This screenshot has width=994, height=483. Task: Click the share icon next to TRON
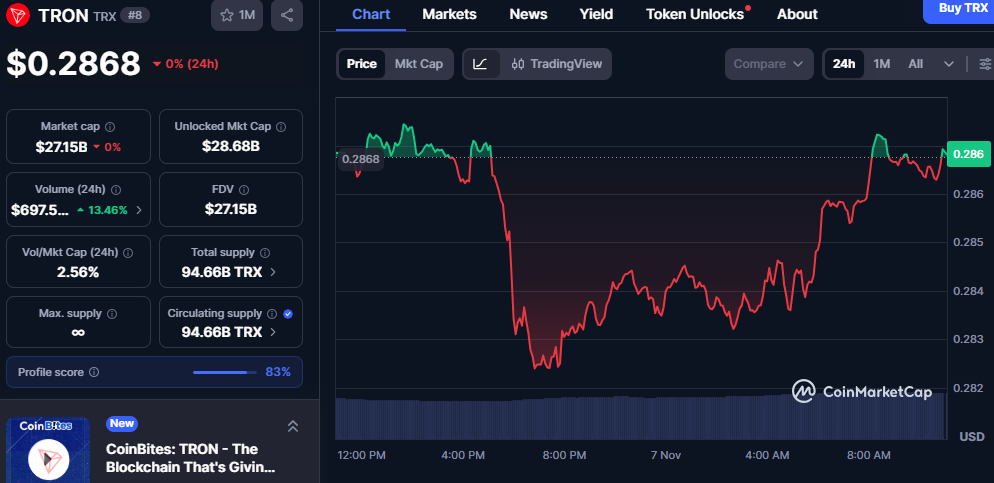[287, 15]
